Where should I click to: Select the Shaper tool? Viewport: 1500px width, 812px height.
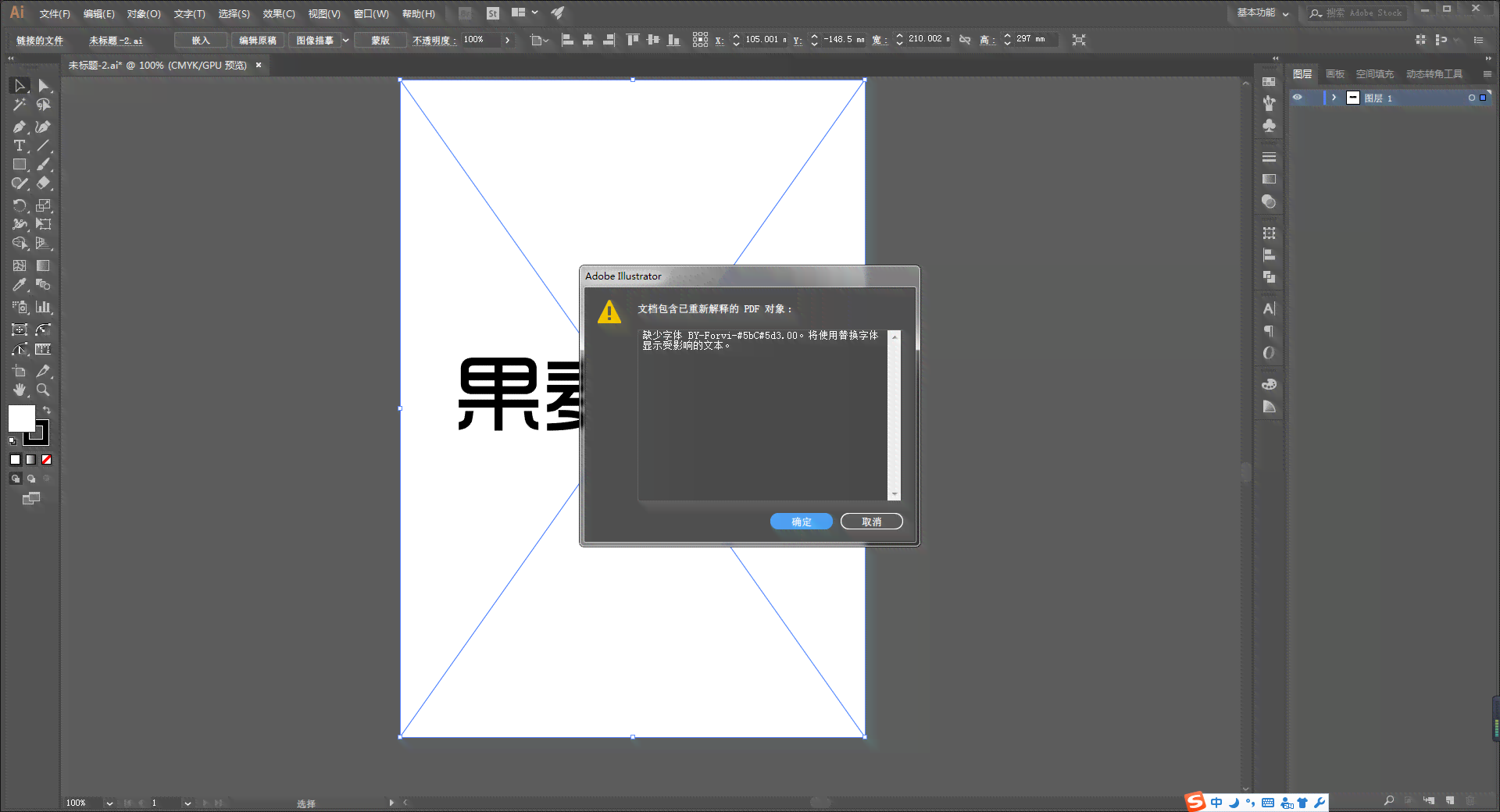coord(20,183)
